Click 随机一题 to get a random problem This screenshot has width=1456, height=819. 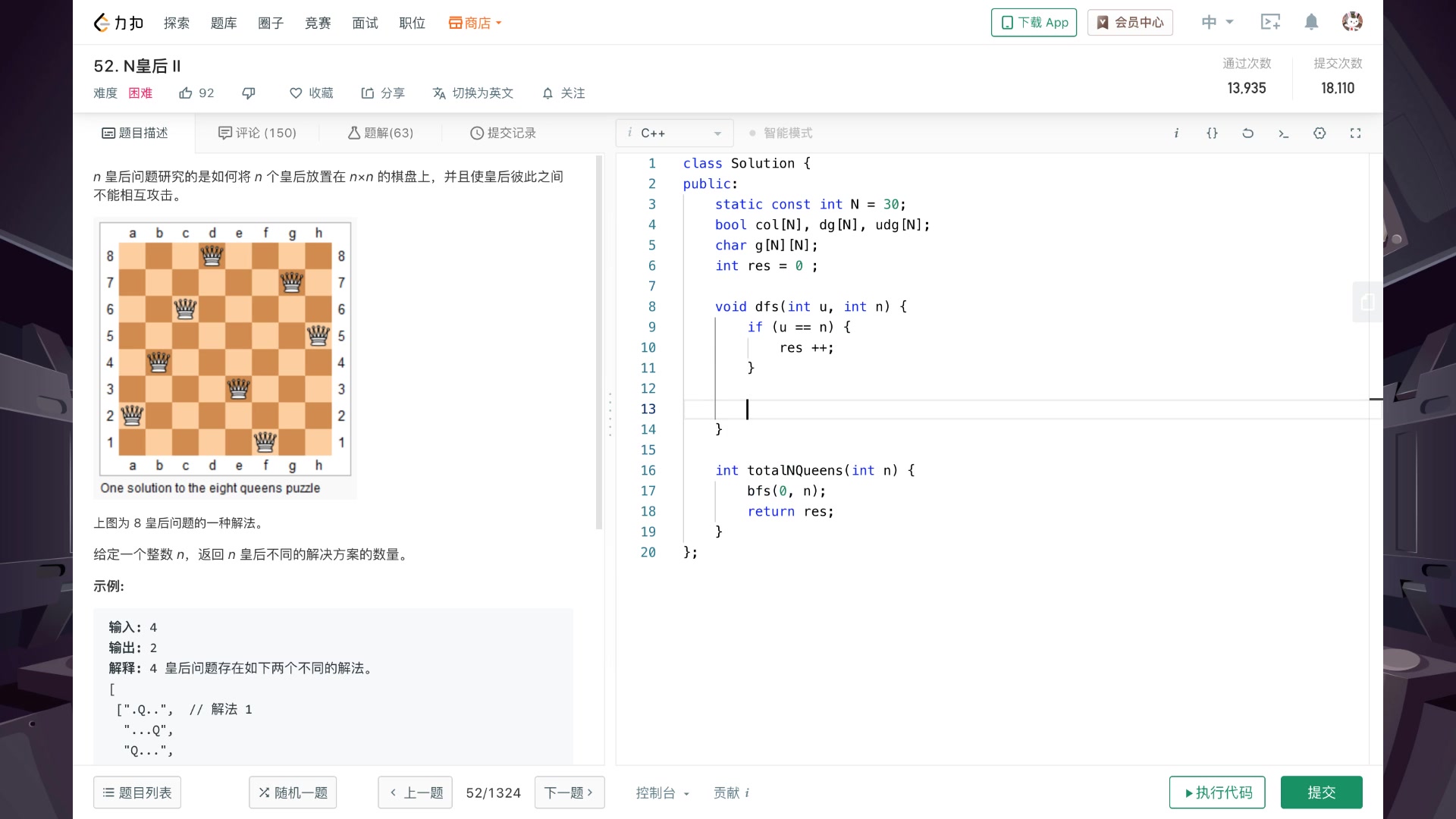(293, 792)
